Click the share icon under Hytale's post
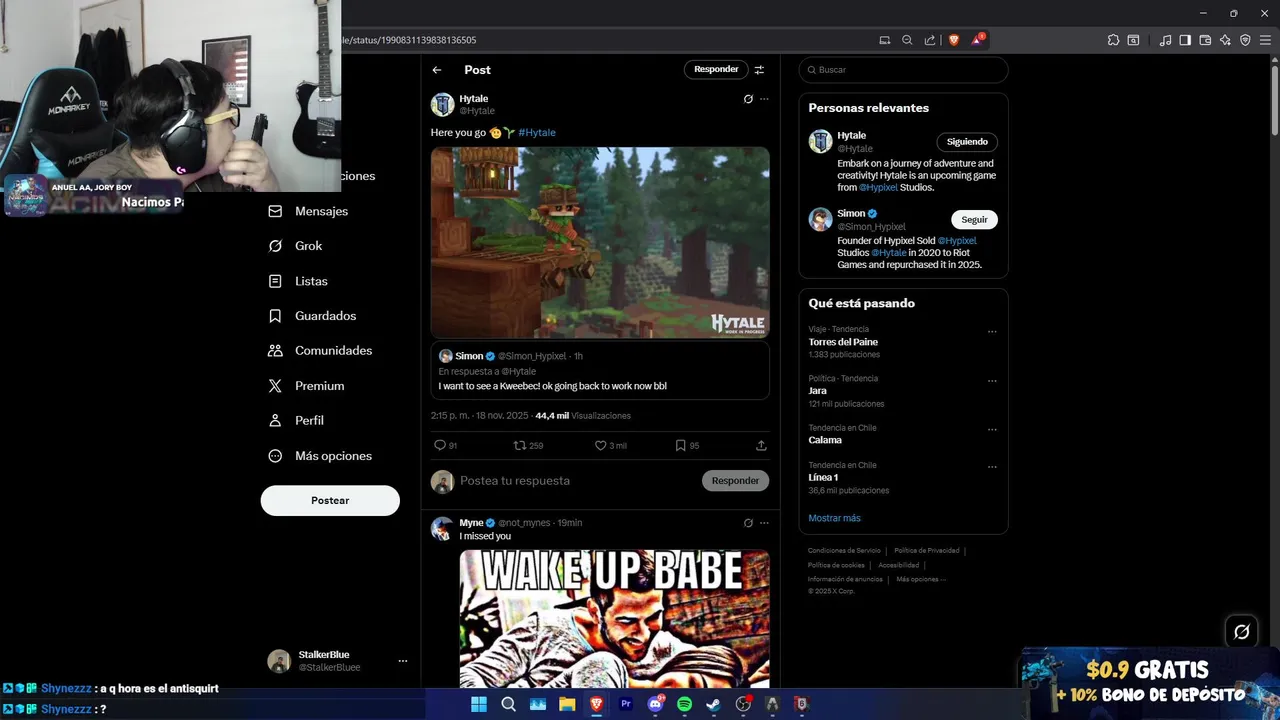Screen dimensions: 1280x720 pyautogui.click(x=761, y=446)
